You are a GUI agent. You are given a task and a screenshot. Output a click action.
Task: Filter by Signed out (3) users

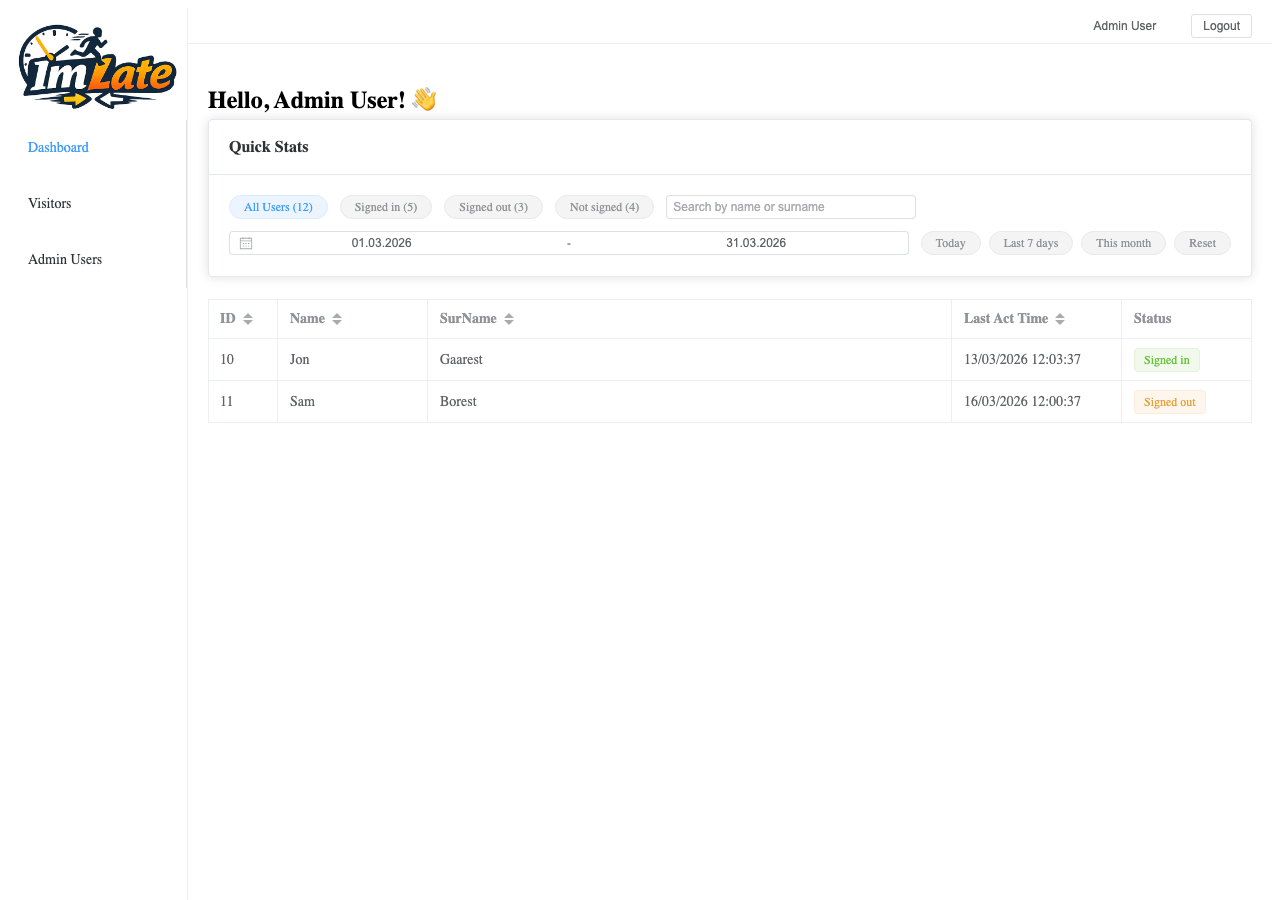coord(493,207)
